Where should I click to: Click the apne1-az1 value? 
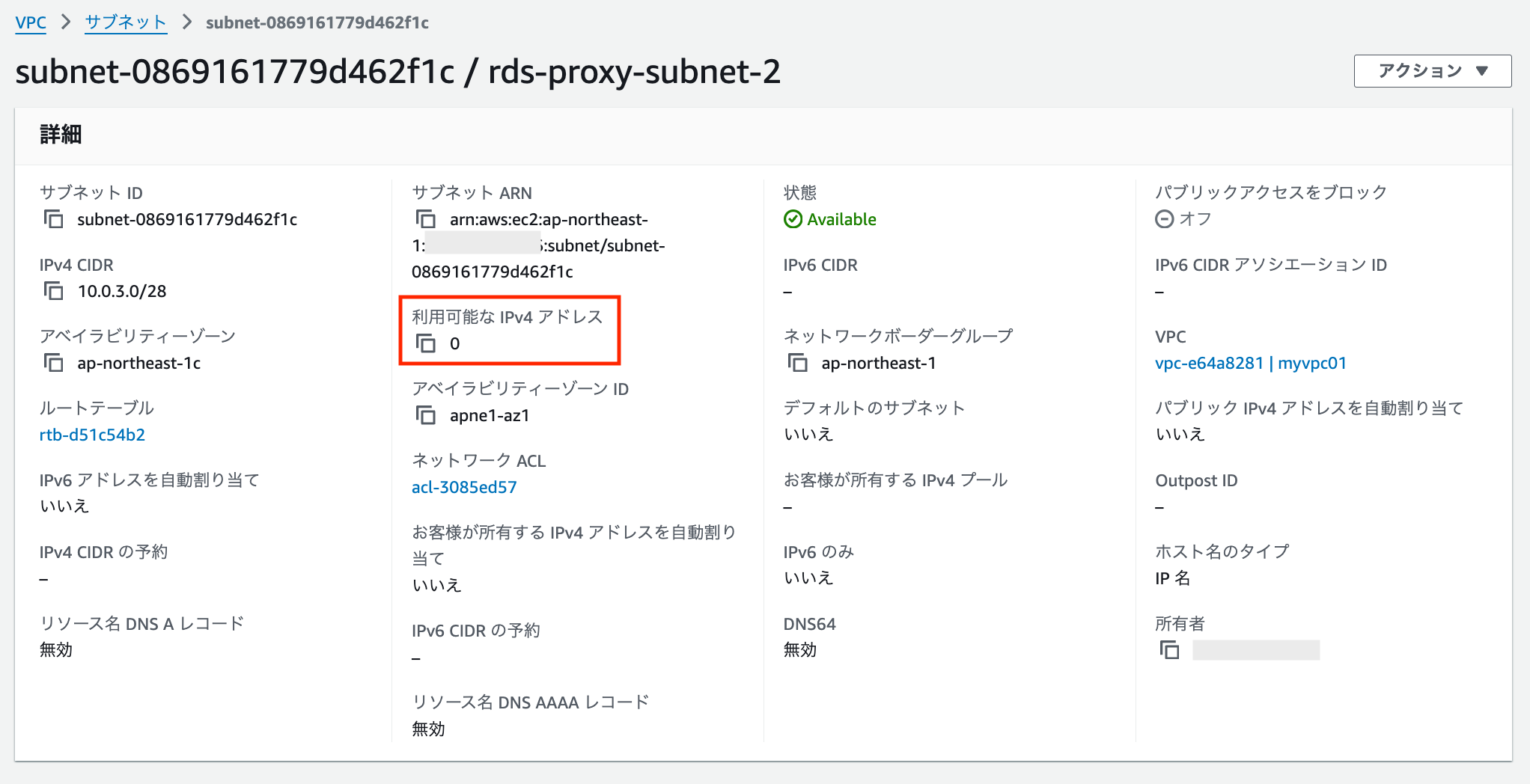tap(490, 415)
